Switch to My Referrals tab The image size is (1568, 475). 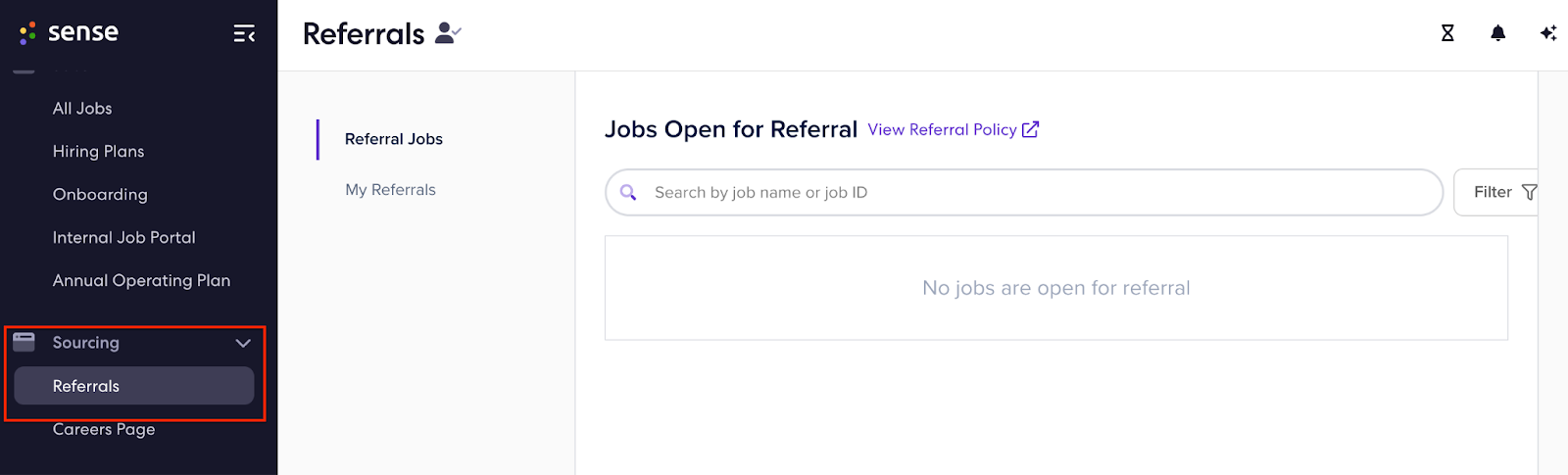click(390, 190)
